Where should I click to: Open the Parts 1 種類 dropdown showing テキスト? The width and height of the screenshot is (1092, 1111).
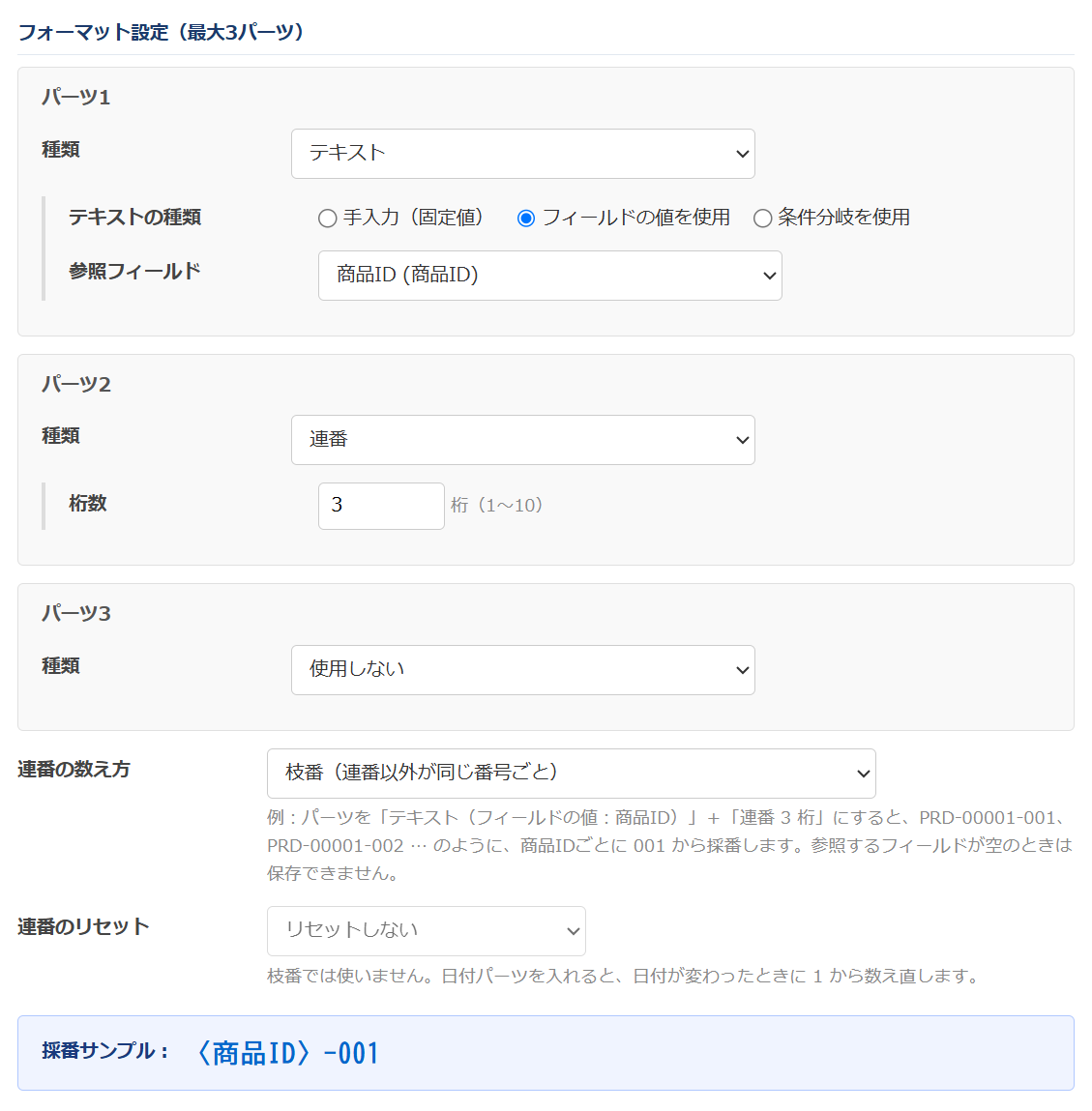523,154
